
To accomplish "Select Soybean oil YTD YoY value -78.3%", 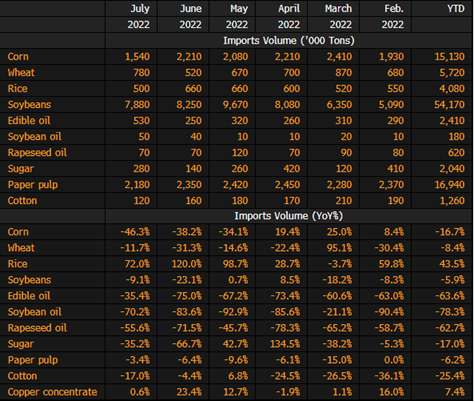I will tap(450, 312).
